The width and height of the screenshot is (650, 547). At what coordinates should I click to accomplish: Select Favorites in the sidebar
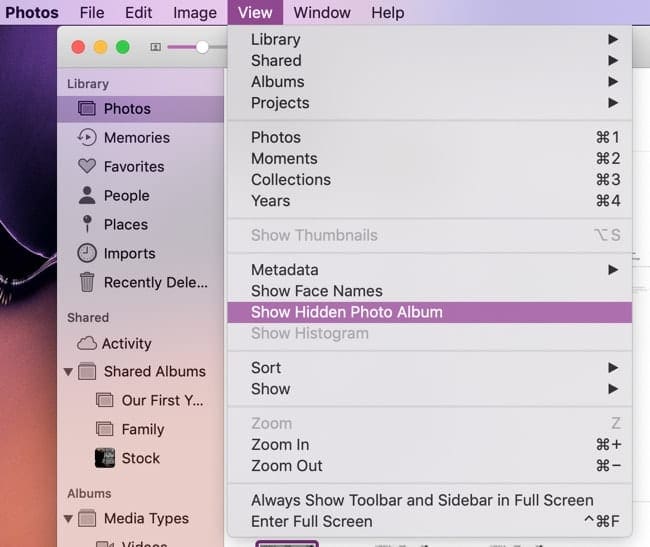[141, 167]
